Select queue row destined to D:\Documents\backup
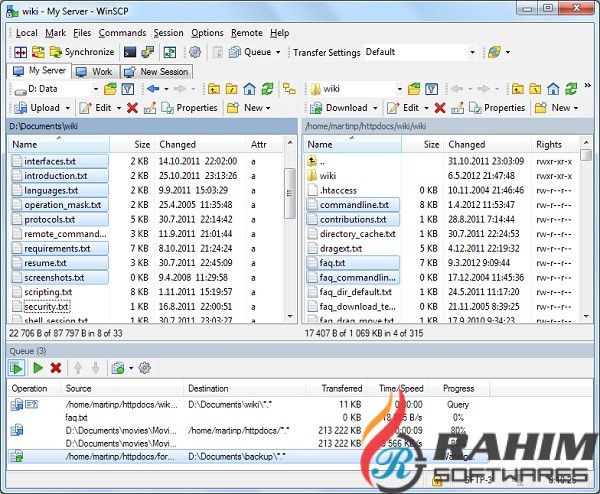 pyautogui.click(x=249, y=457)
